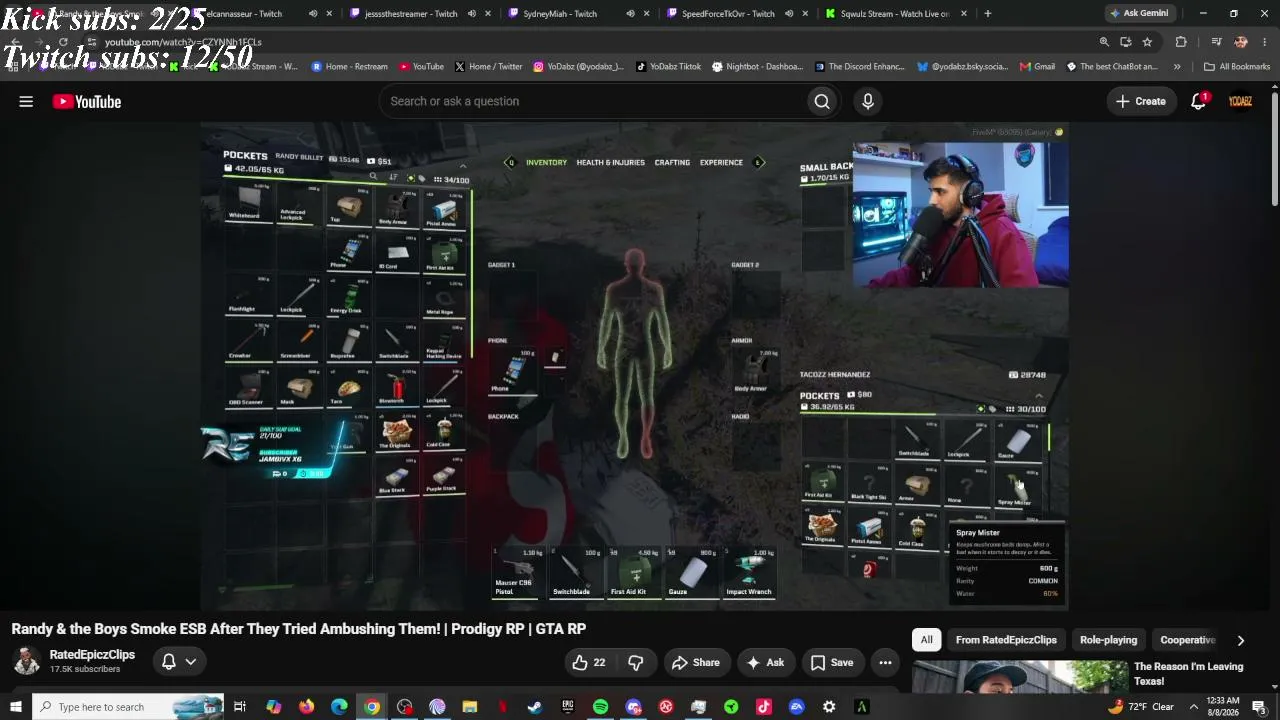
Task: Open Spotify from the taskbar
Action: (x=600, y=707)
